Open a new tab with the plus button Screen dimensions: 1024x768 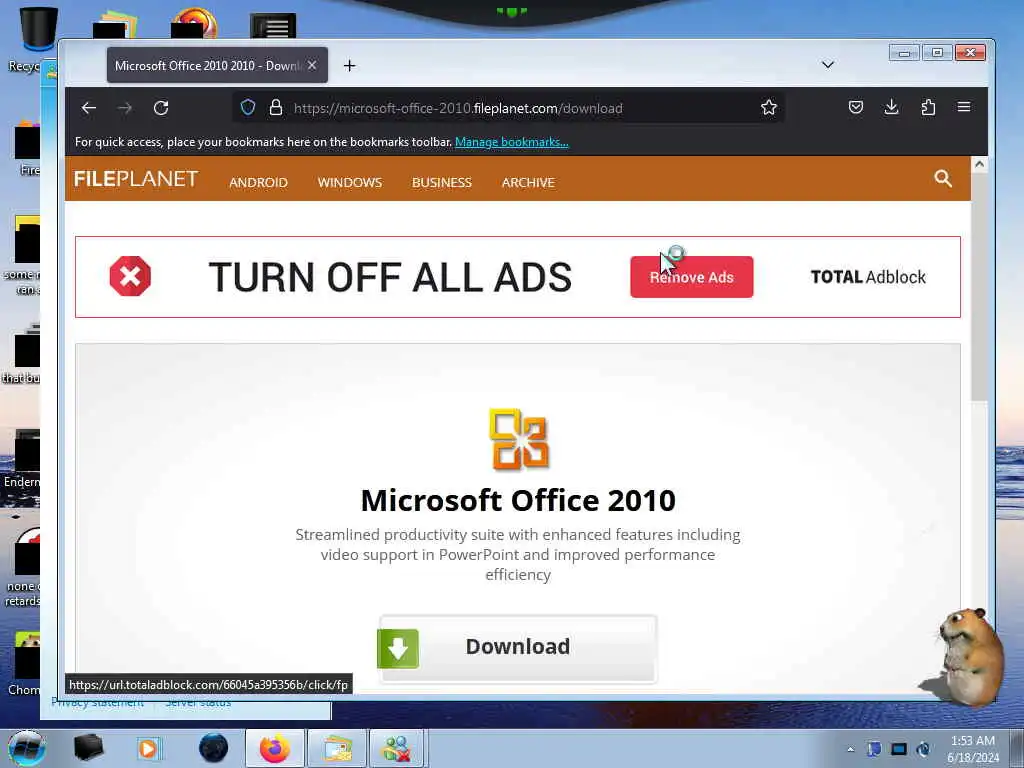point(349,65)
